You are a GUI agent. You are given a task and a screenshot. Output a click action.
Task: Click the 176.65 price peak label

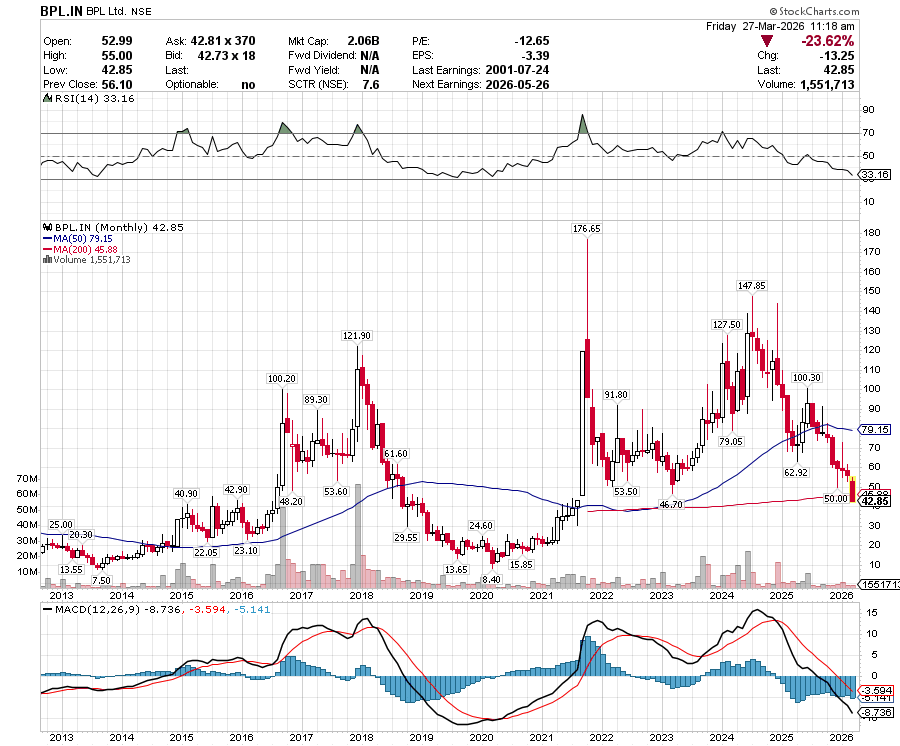coord(587,228)
